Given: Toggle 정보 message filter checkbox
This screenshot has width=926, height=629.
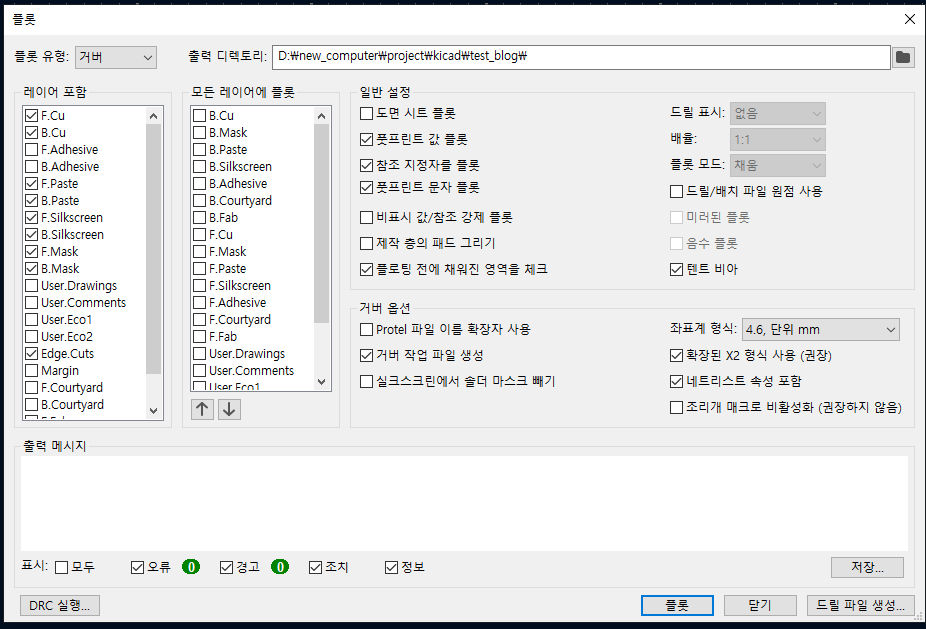Looking at the screenshot, I should (x=391, y=568).
